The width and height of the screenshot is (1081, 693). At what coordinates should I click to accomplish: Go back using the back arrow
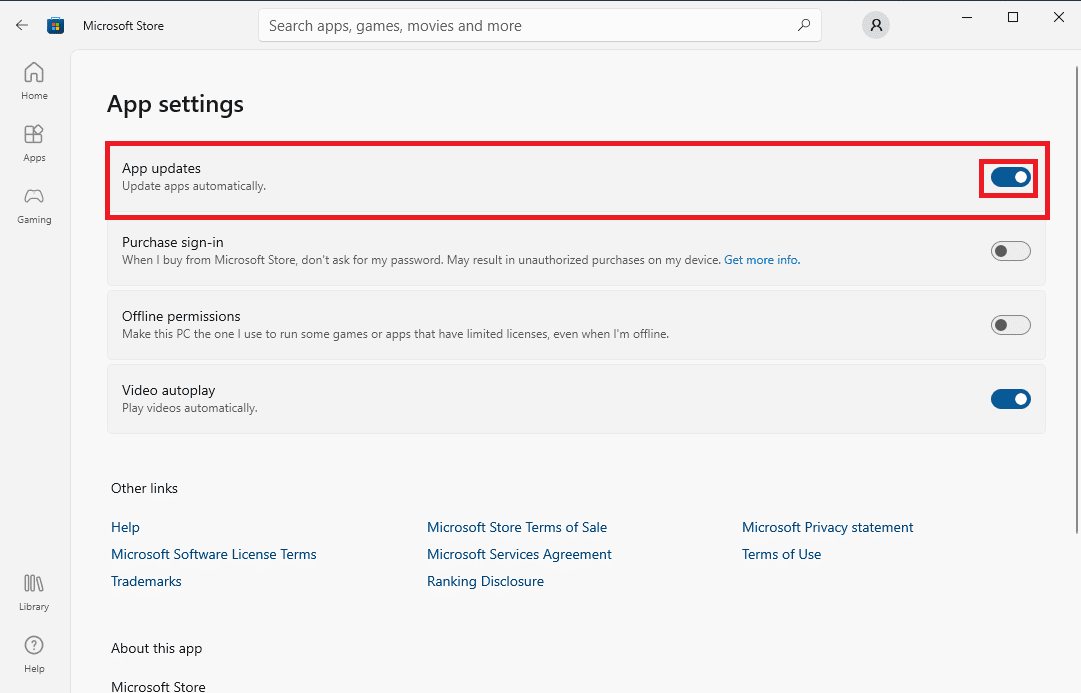coord(22,26)
